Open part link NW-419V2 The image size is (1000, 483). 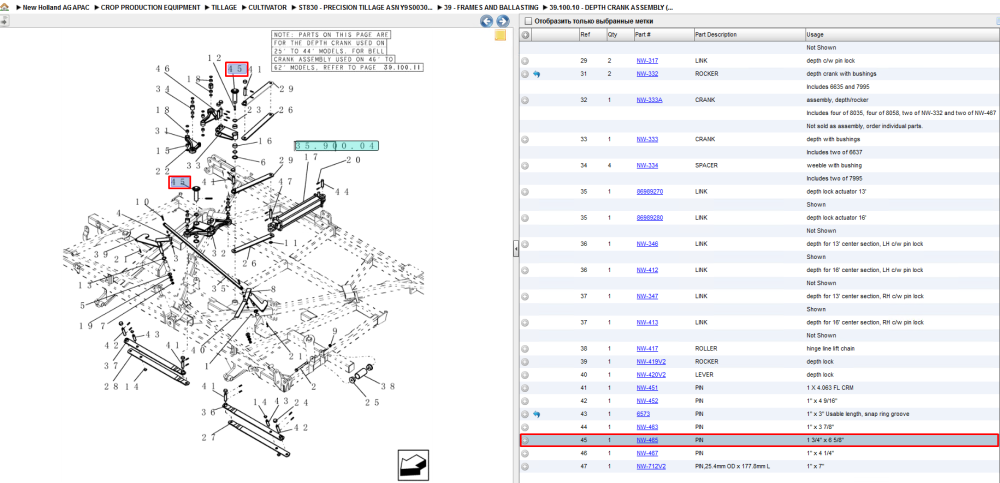pos(651,362)
